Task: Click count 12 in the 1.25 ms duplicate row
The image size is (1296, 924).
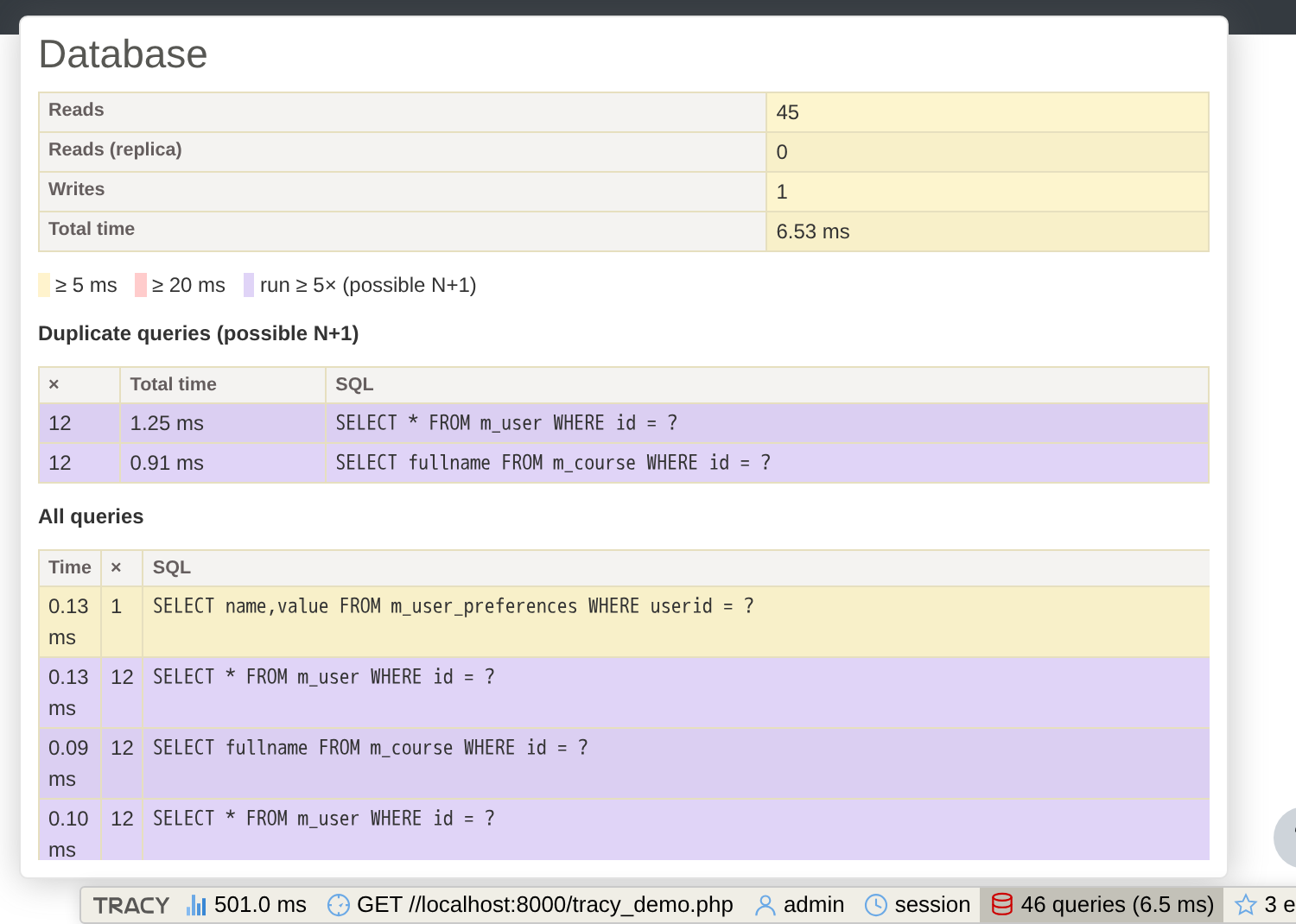Action: click(60, 423)
